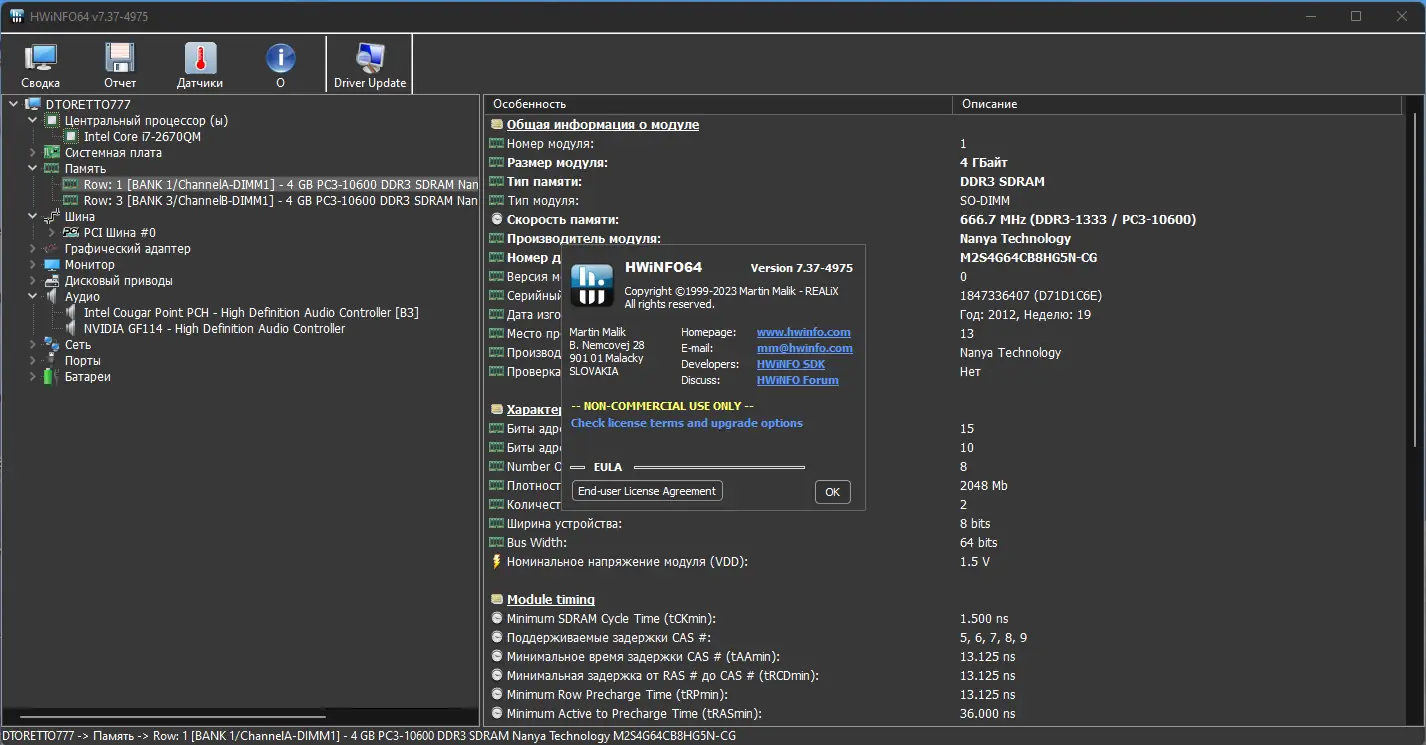
Task: Select the CAS latencies value 5, 6, 7, 8, 9
Action: (x=994, y=638)
